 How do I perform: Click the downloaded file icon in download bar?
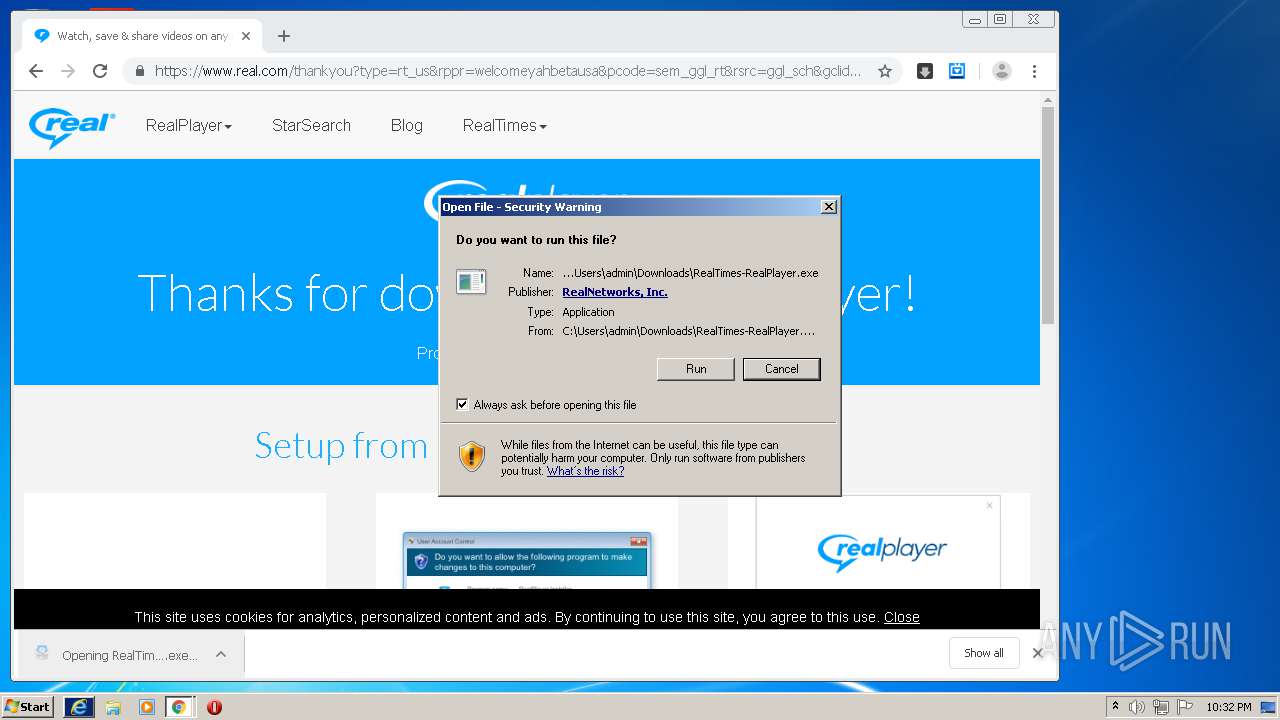pyautogui.click(x=42, y=654)
